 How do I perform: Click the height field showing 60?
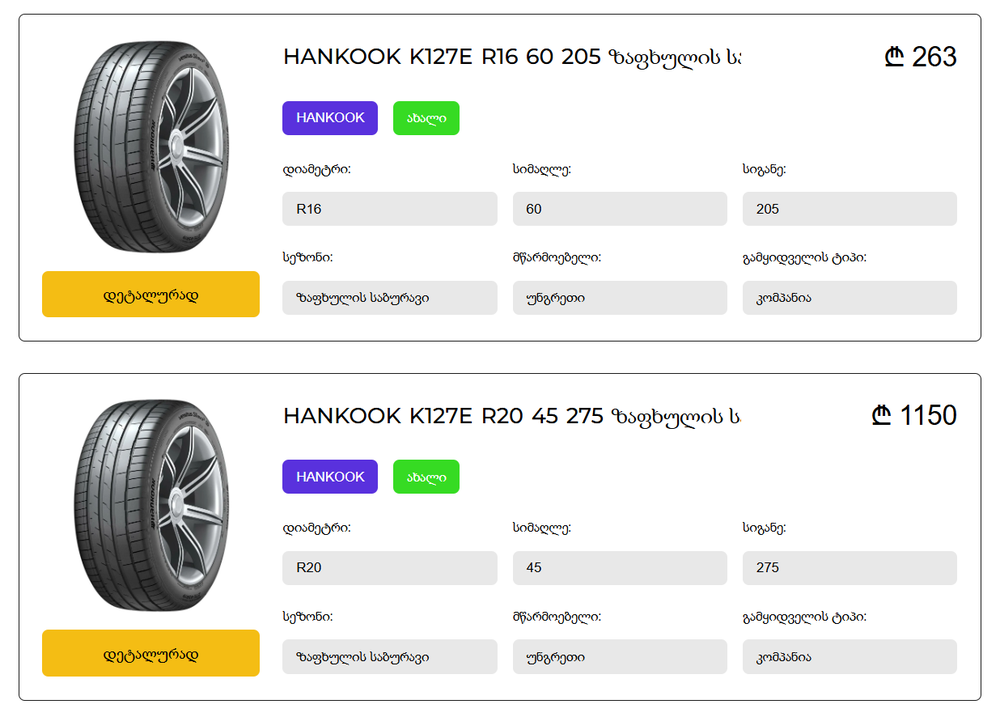point(620,209)
